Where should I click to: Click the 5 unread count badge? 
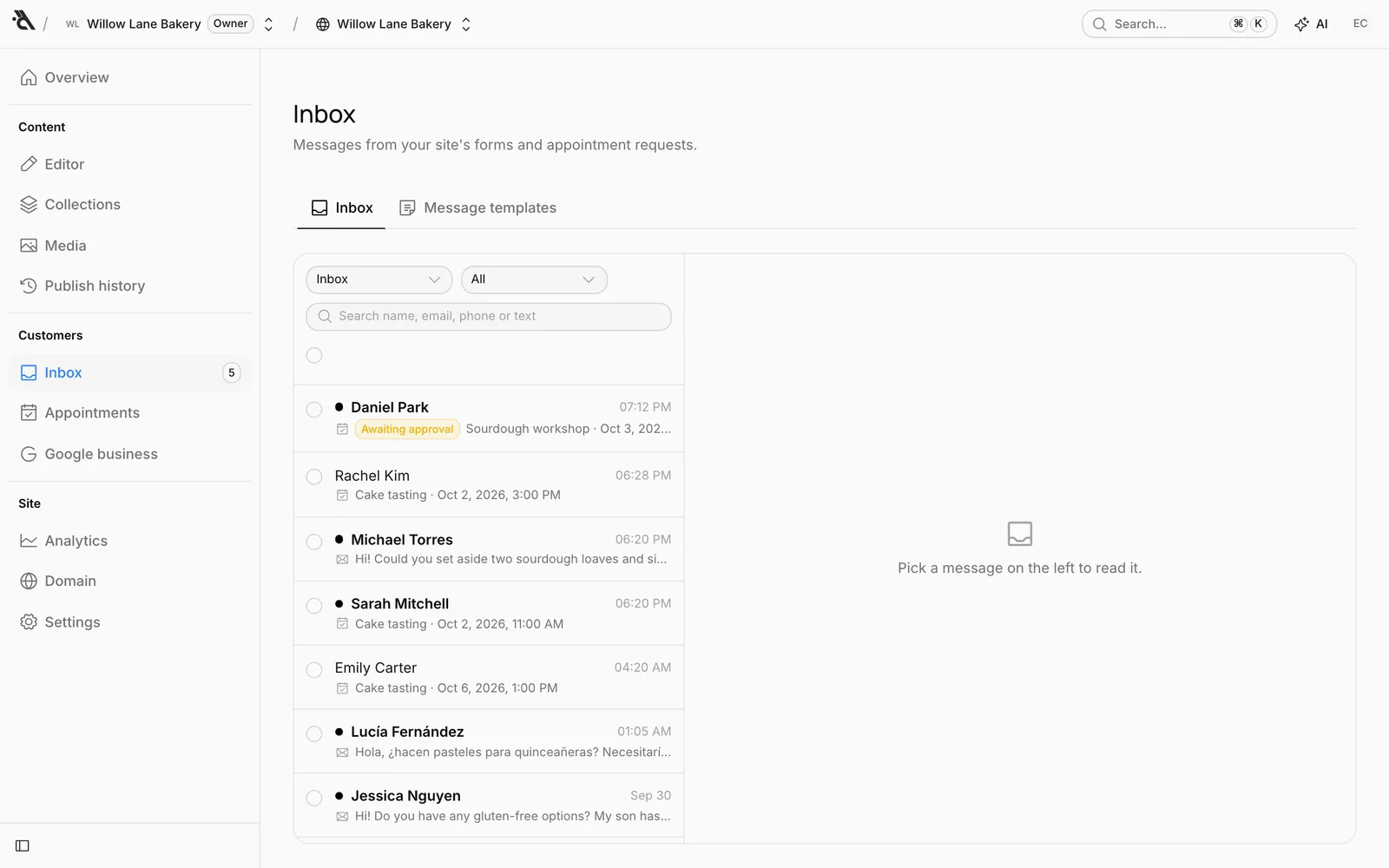(x=231, y=372)
